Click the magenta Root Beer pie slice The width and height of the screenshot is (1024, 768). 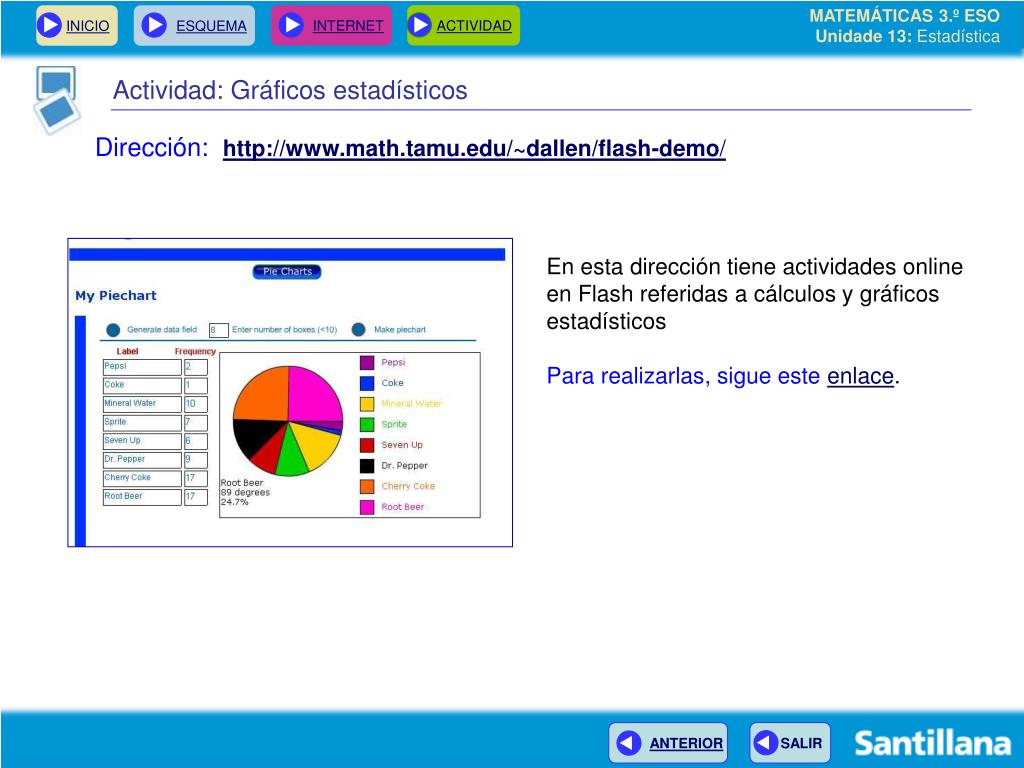pyautogui.click(x=313, y=395)
